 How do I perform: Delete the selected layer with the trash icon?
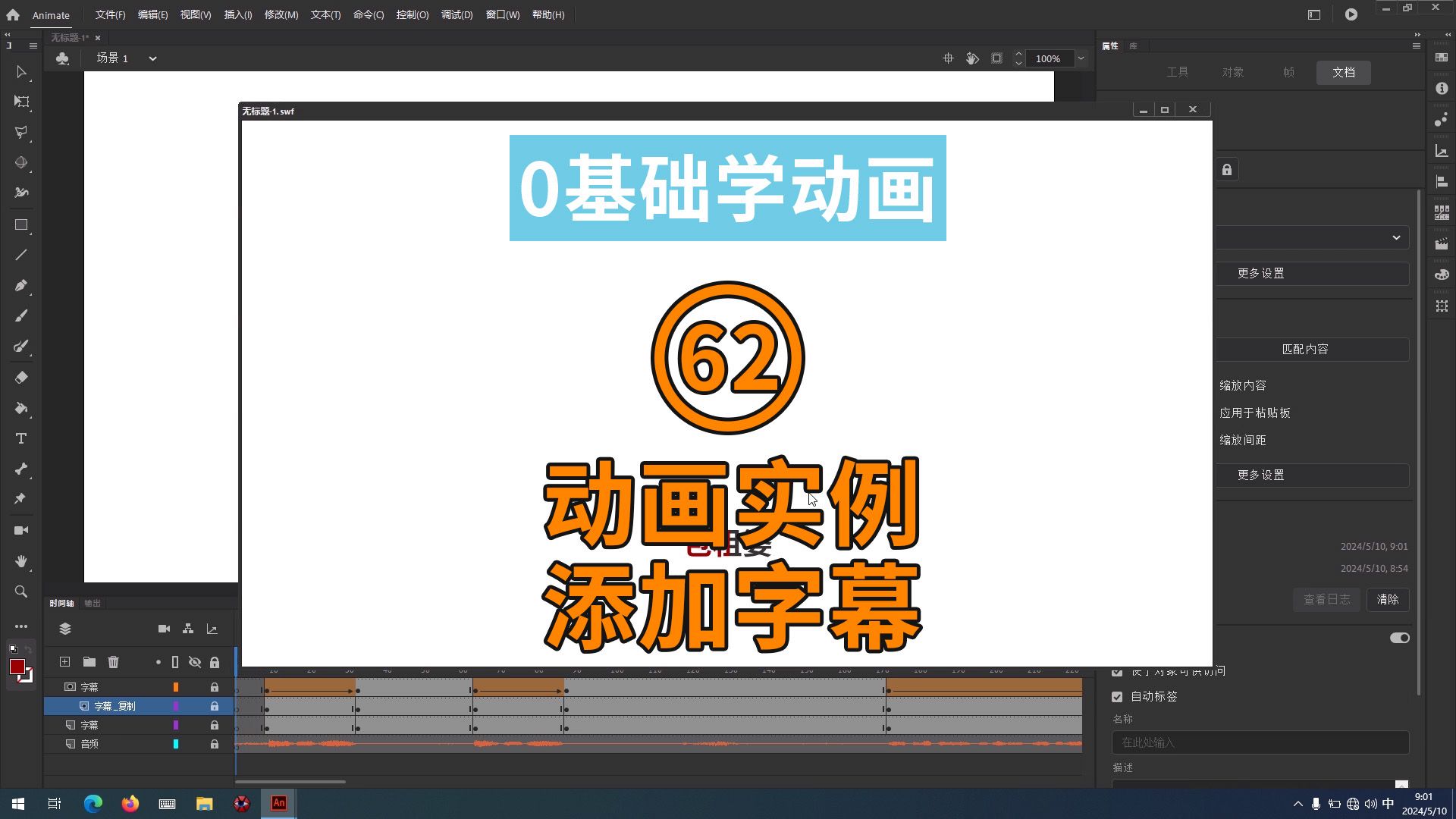coord(113,662)
